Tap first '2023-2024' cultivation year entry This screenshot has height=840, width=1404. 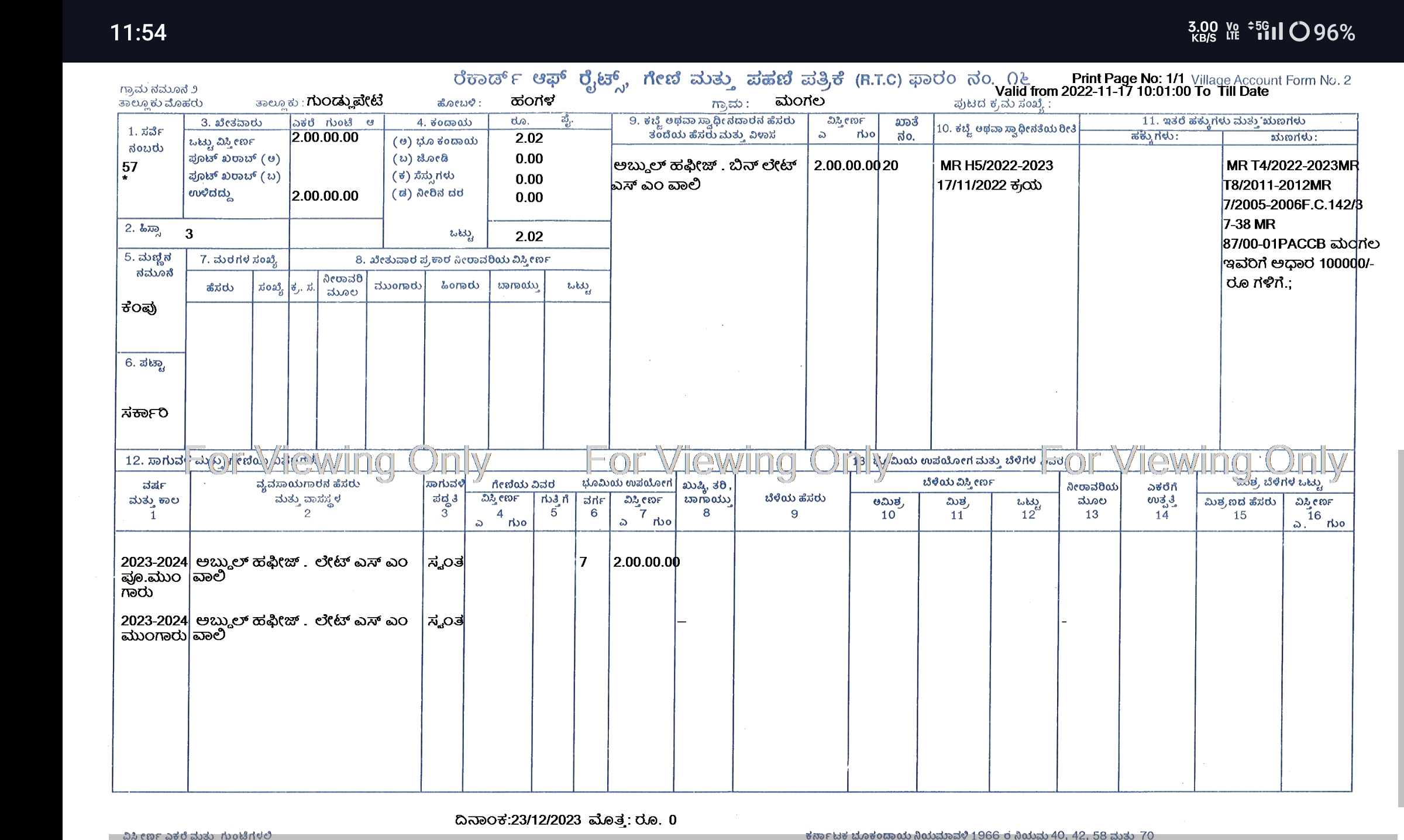coord(154,562)
